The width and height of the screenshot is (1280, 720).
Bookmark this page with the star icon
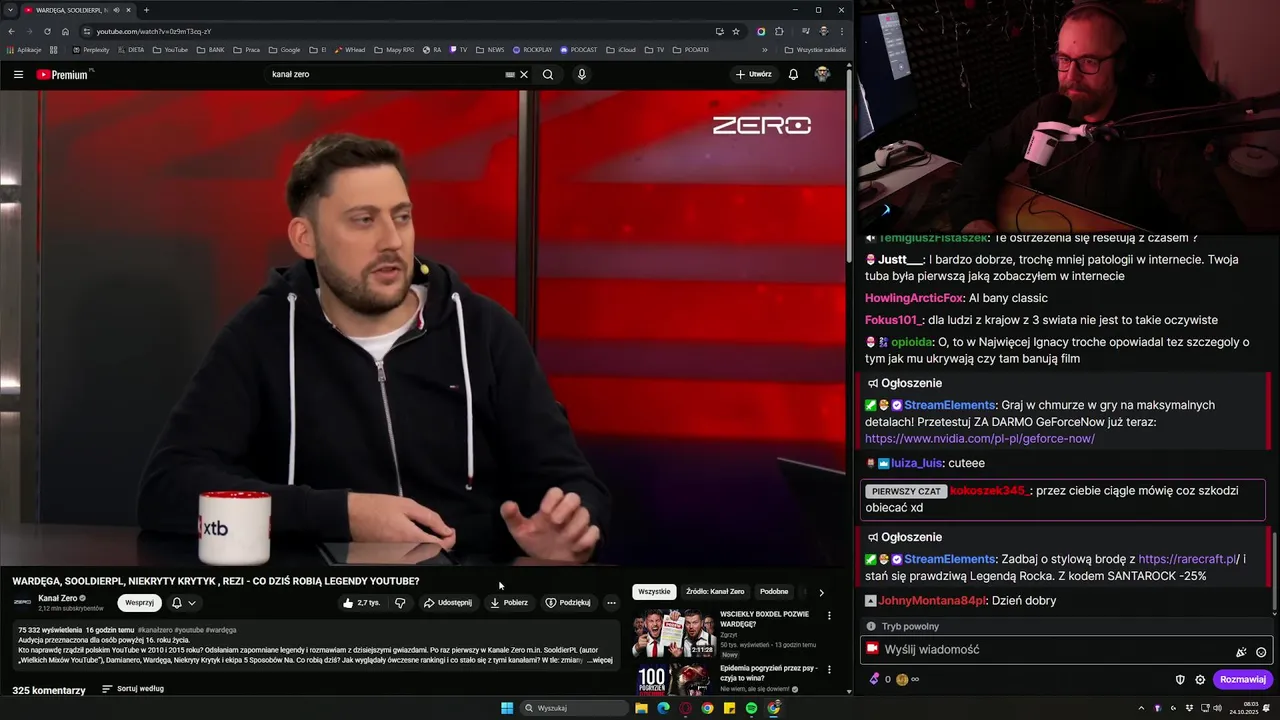(736, 31)
